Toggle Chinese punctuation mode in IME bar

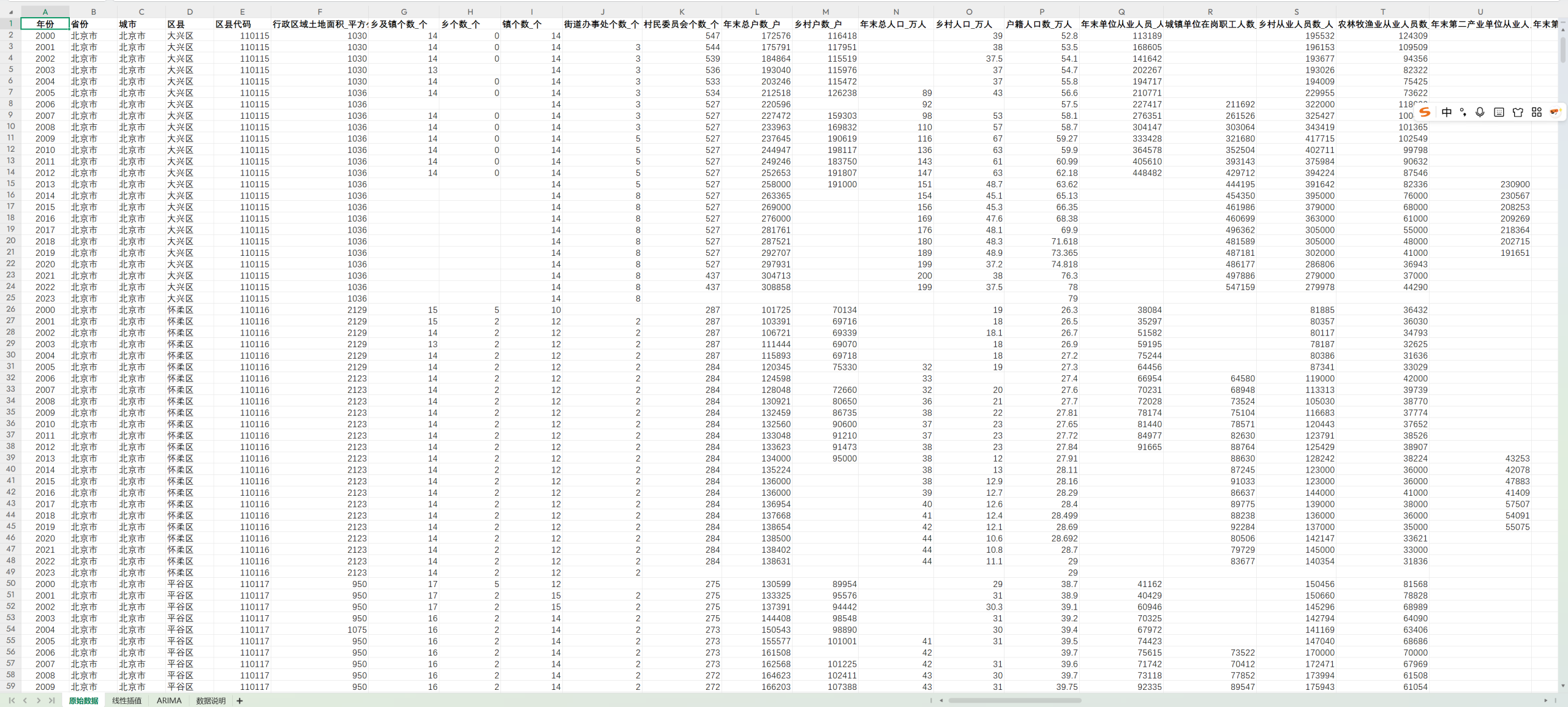tap(1463, 112)
